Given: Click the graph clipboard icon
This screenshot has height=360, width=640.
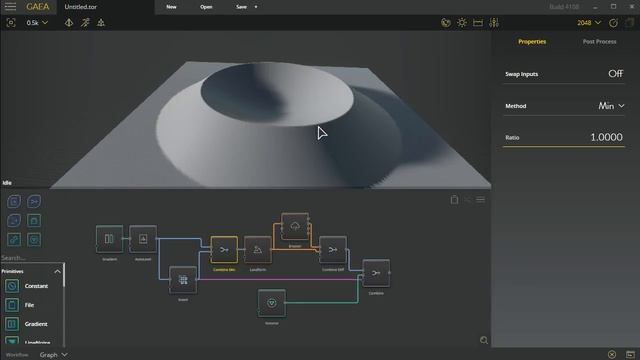Looking at the screenshot, I should [454, 200].
